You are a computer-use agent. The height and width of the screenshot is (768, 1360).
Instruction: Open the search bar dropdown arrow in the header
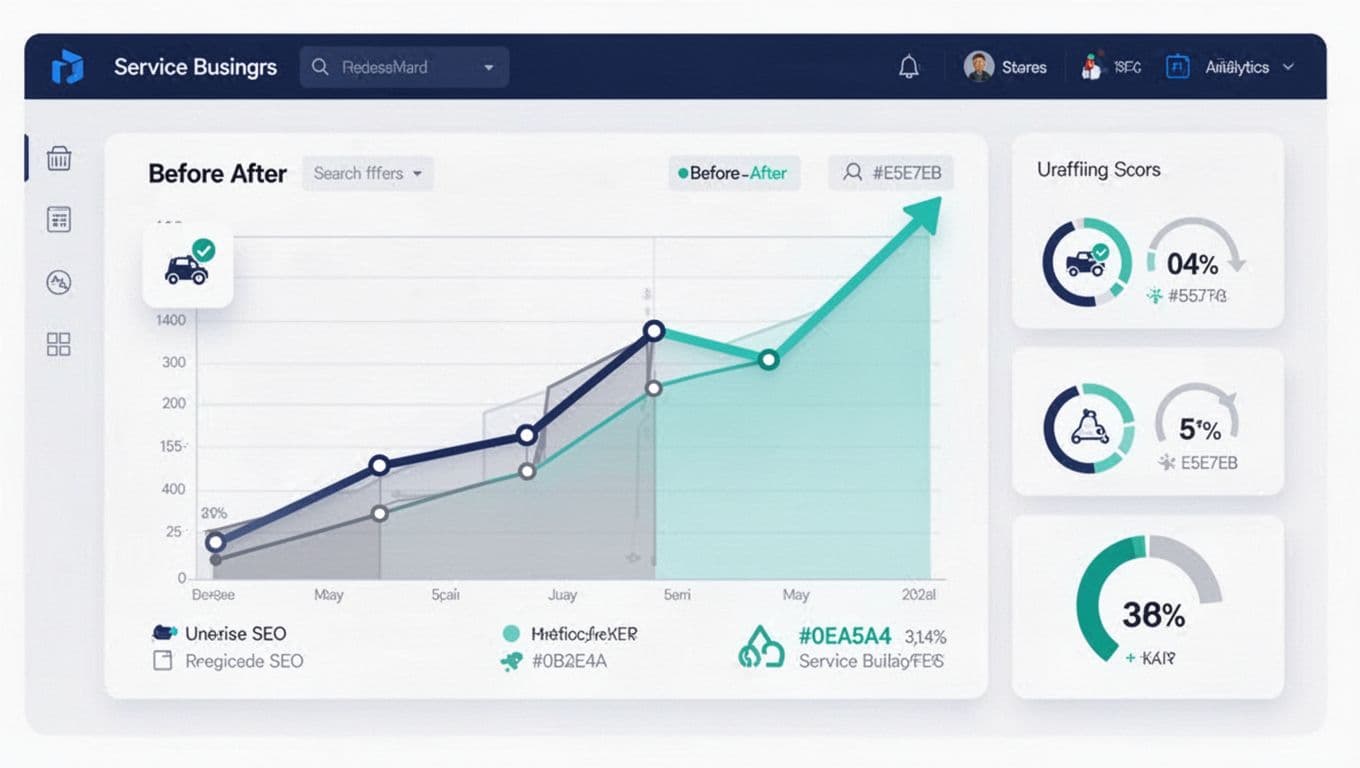(488, 67)
